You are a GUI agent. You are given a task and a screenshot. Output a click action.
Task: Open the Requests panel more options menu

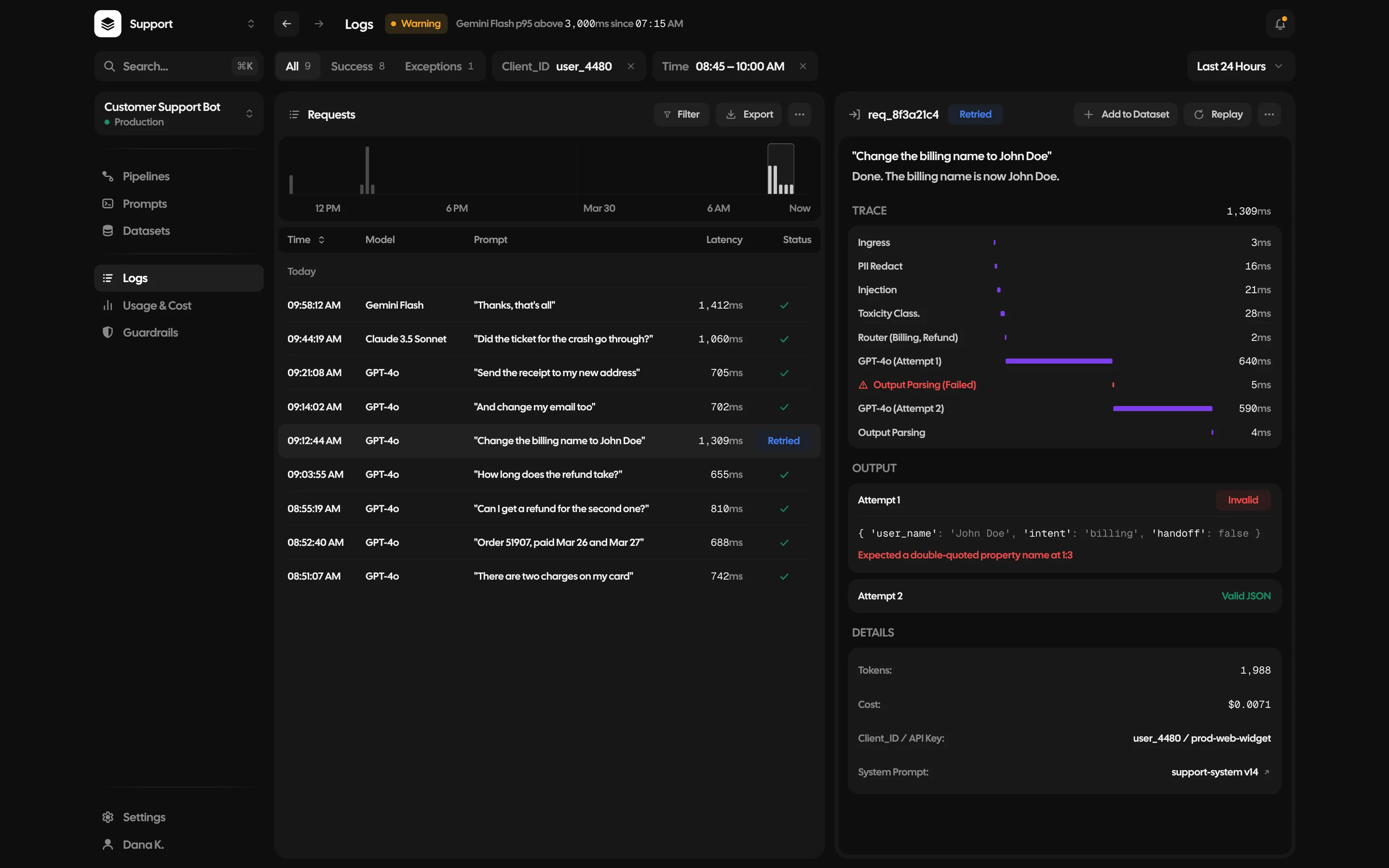point(800,114)
